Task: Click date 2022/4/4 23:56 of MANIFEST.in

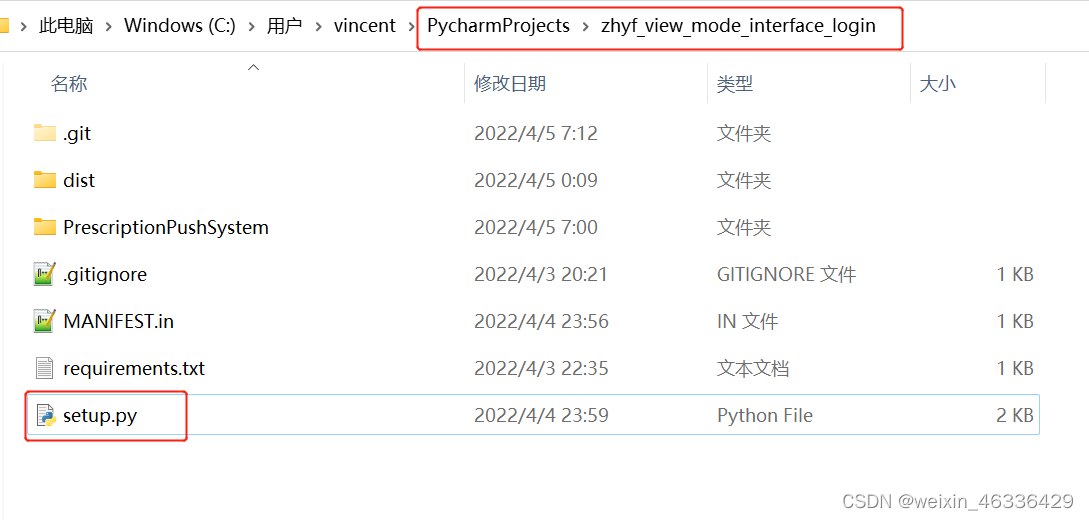Action: point(541,322)
